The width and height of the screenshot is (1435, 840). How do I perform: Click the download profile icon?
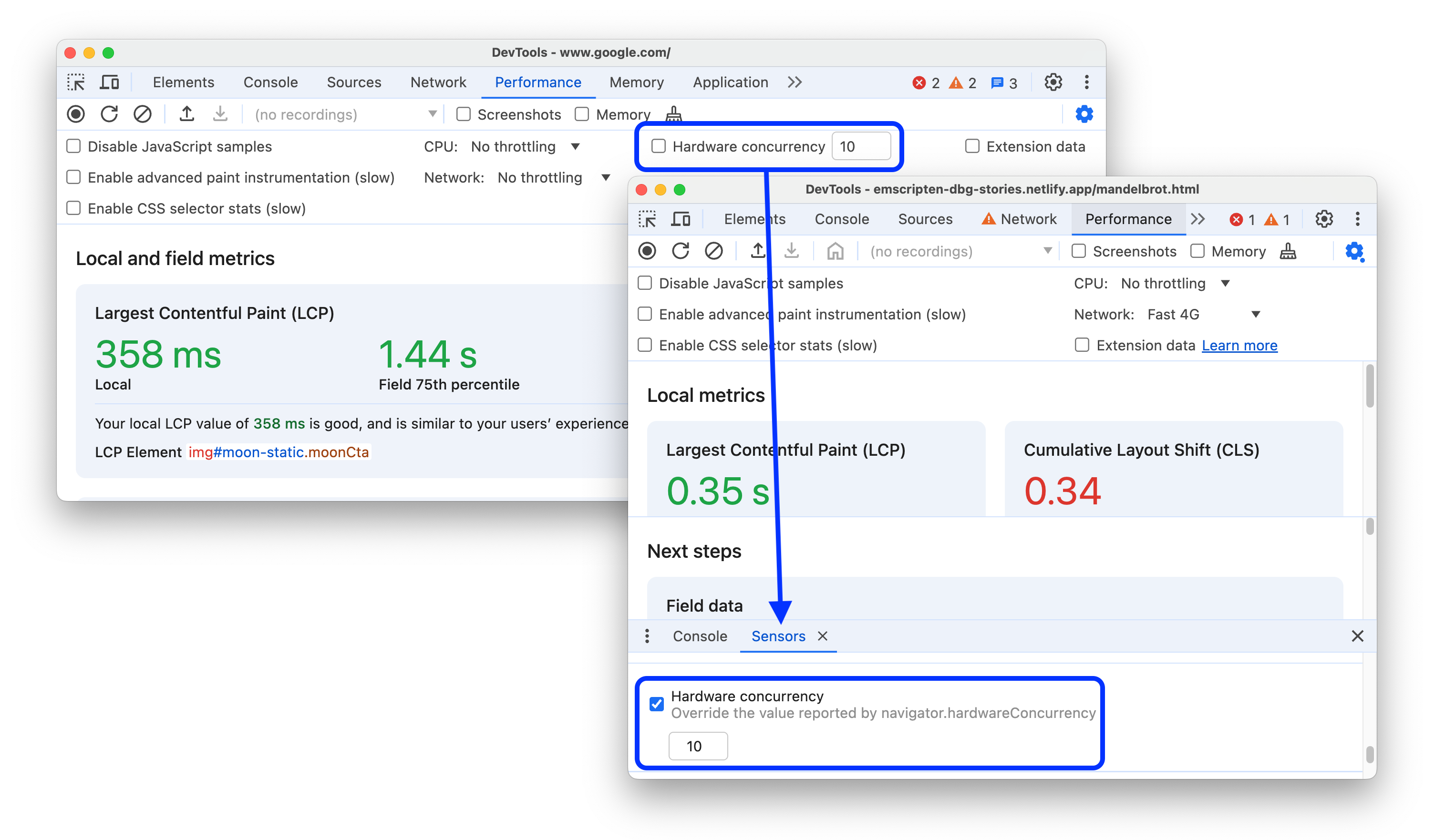point(220,114)
